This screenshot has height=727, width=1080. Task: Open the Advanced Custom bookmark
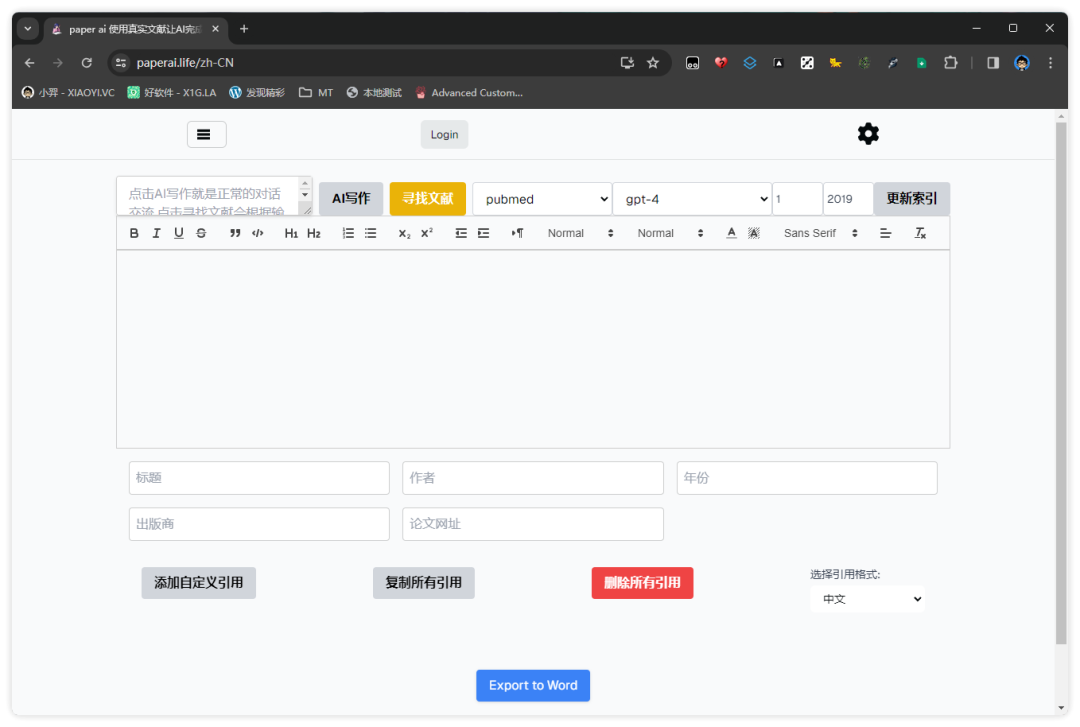click(469, 92)
